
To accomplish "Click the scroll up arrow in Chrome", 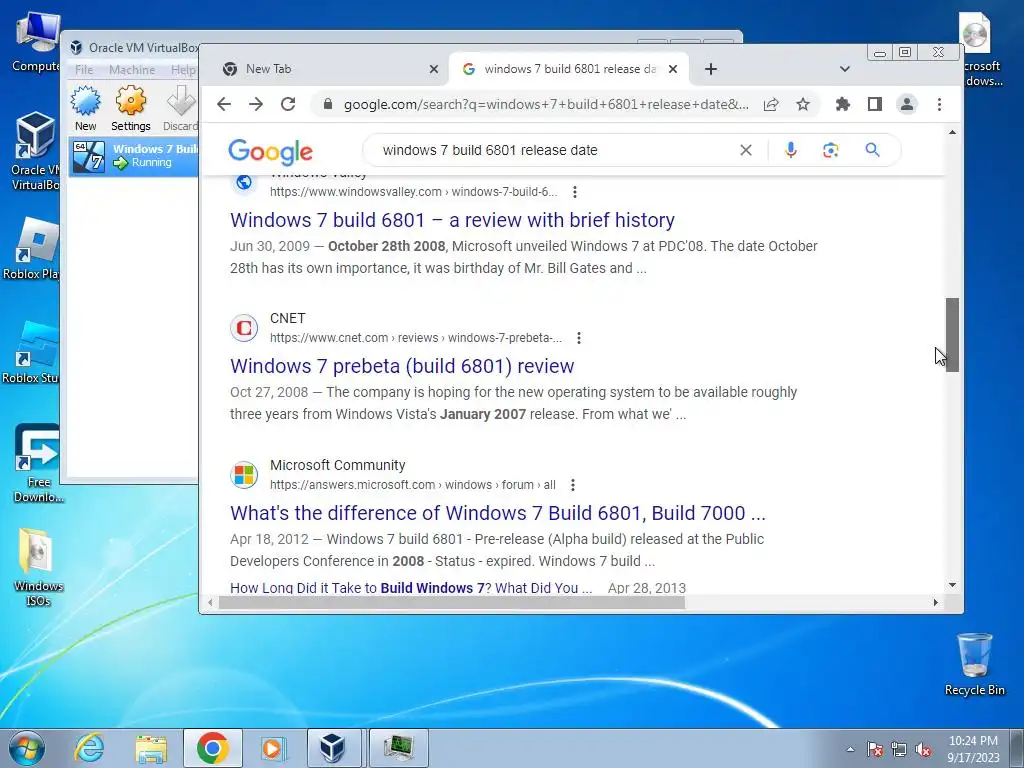I will click(952, 133).
